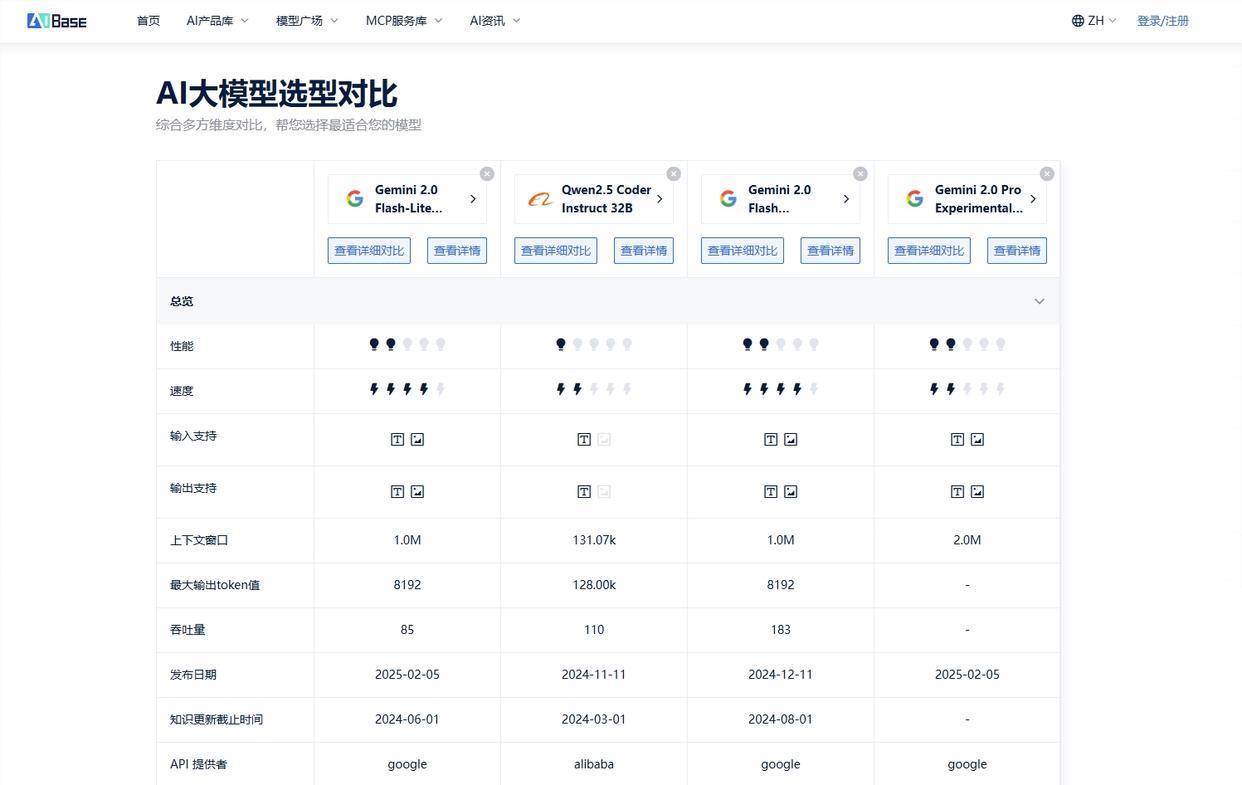Click 查看详情 for Gemini 2.0 Flash-Lite
The width and height of the screenshot is (1242, 785).
point(457,251)
